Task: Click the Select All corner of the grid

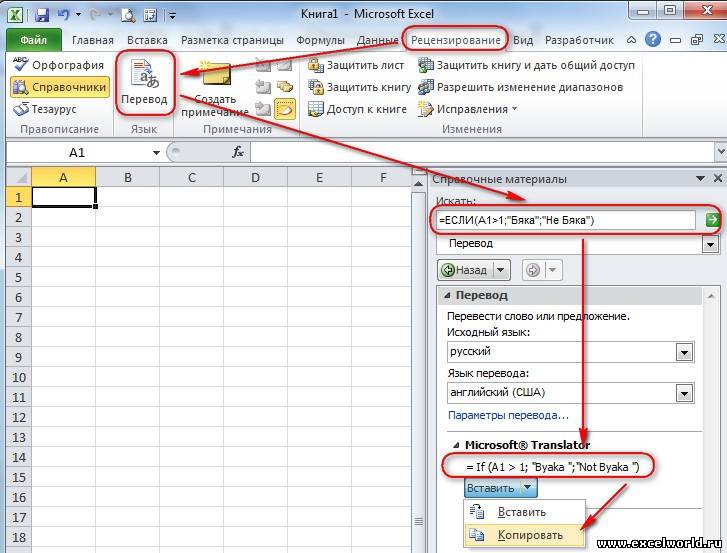Action: pos(19,177)
